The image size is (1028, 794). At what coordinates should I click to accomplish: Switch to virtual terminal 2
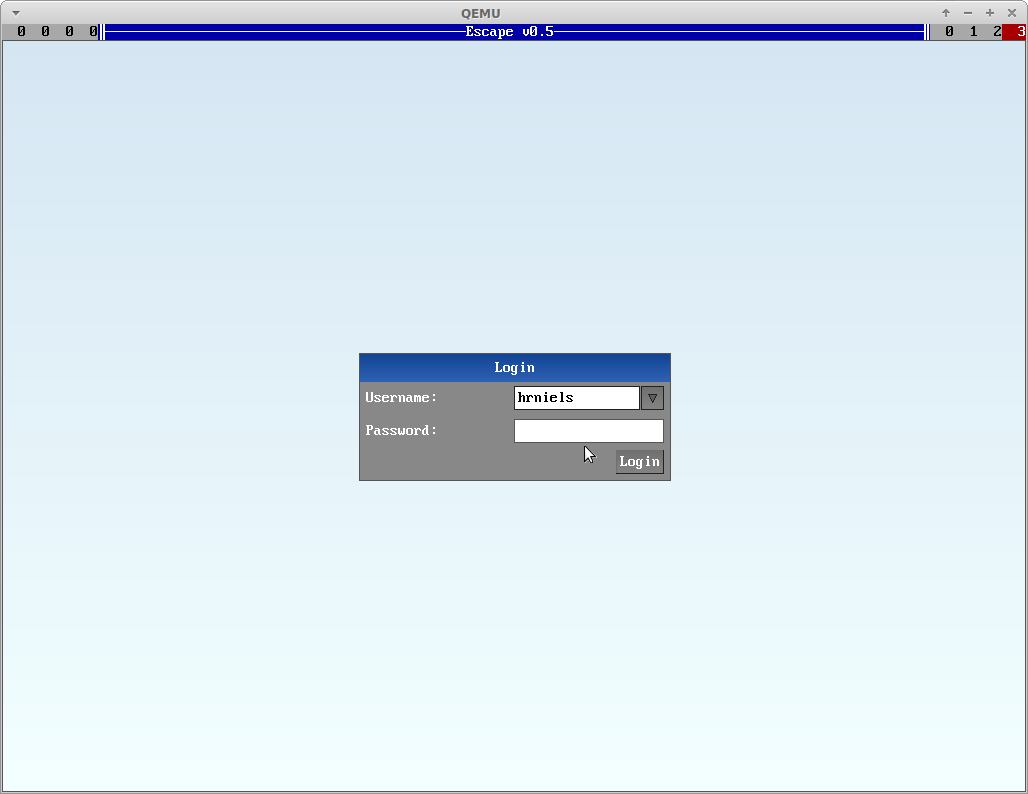pyautogui.click(x=997, y=31)
